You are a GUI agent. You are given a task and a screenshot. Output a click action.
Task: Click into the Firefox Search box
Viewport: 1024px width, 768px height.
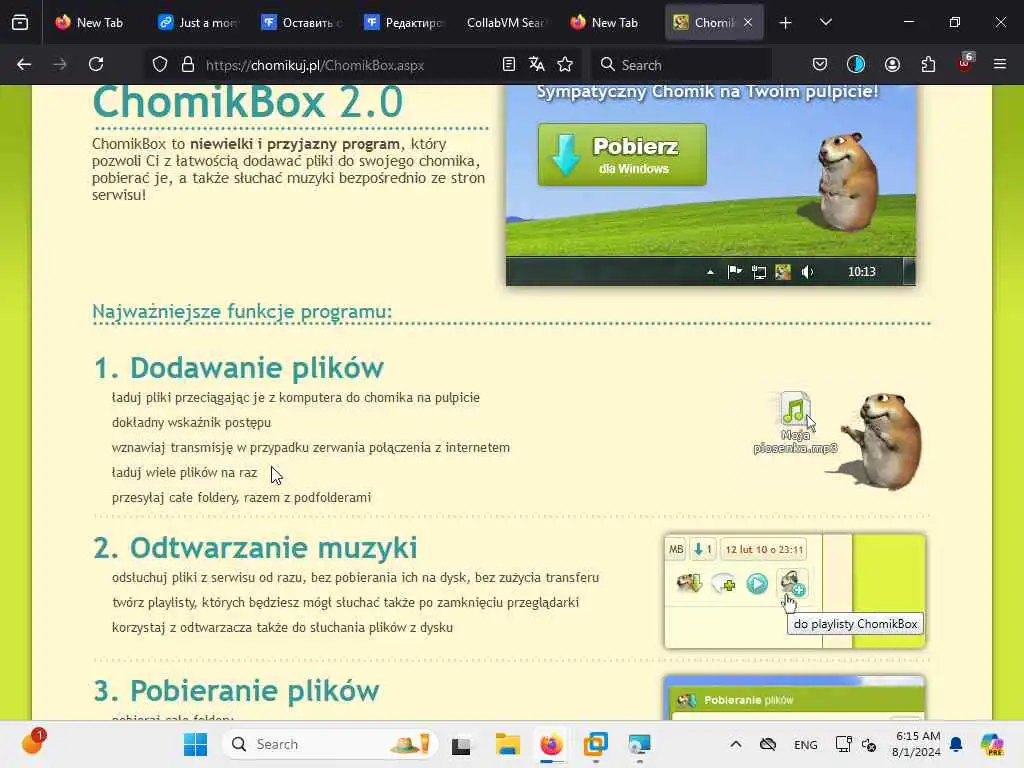(682, 65)
